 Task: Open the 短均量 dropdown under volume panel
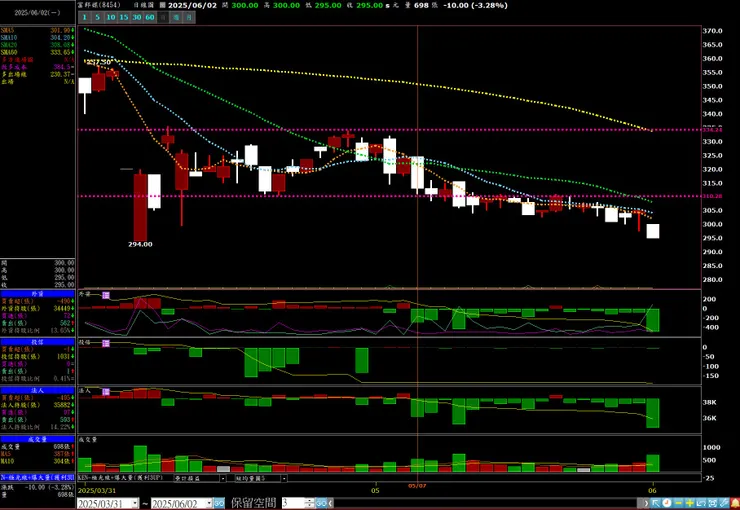284,478
